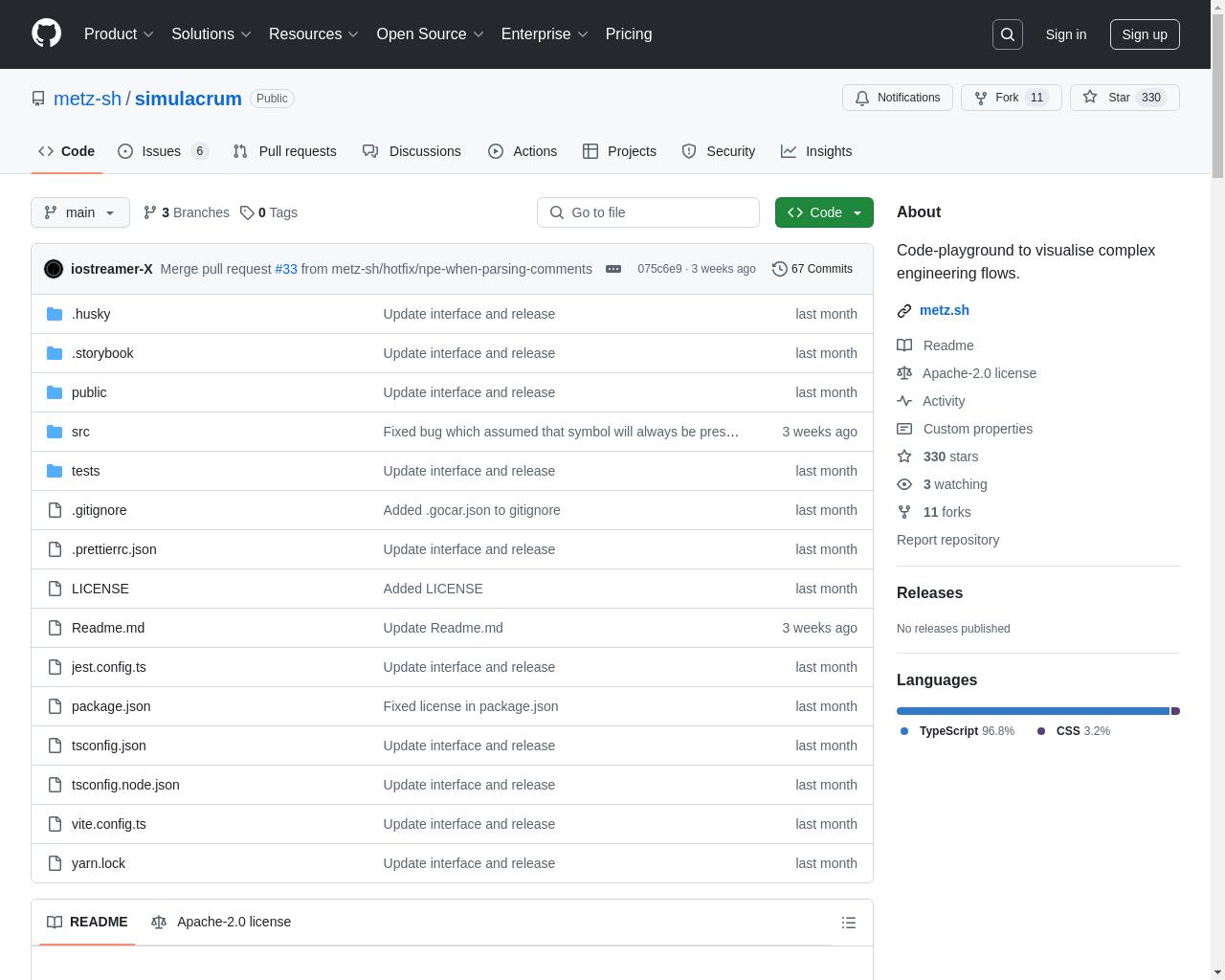
Task: Open 'Fixed license in package.json' commit message
Action: (x=471, y=706)
